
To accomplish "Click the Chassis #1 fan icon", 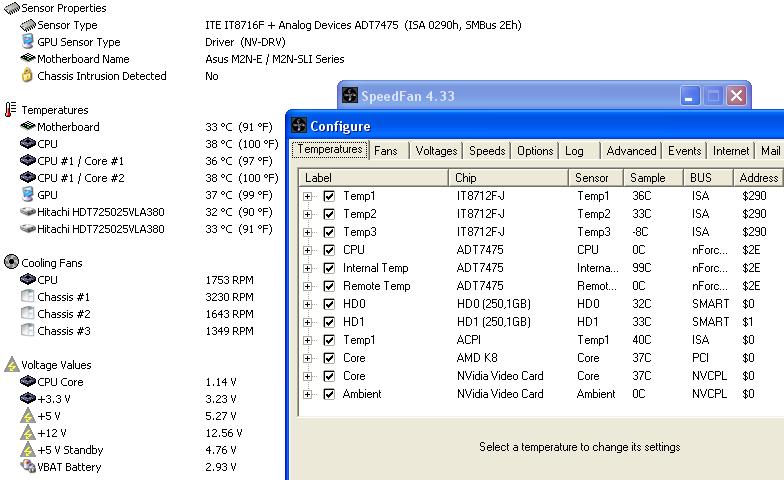I will pos(28,296).
